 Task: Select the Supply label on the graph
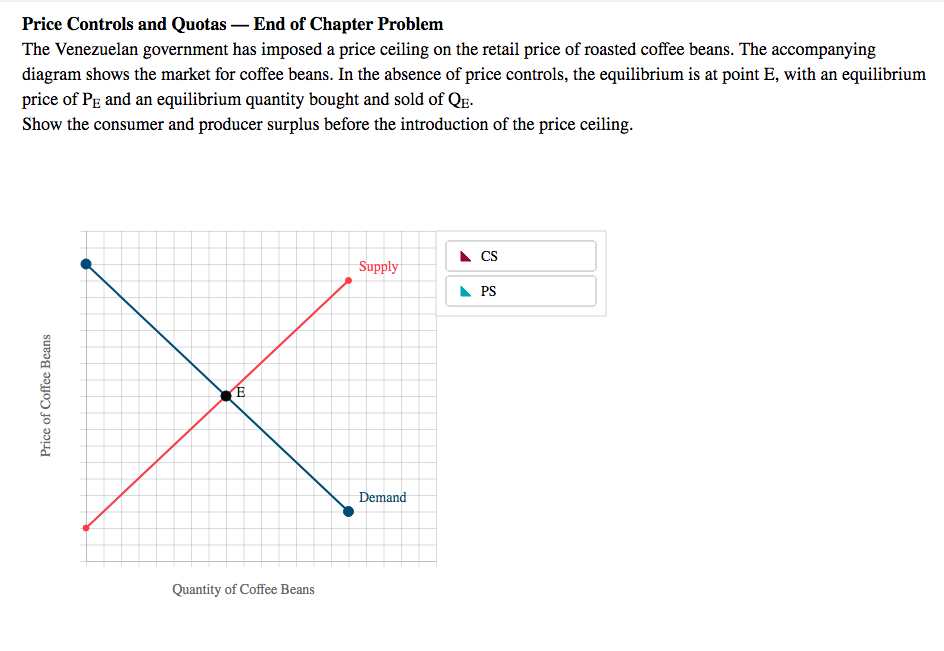379,266
